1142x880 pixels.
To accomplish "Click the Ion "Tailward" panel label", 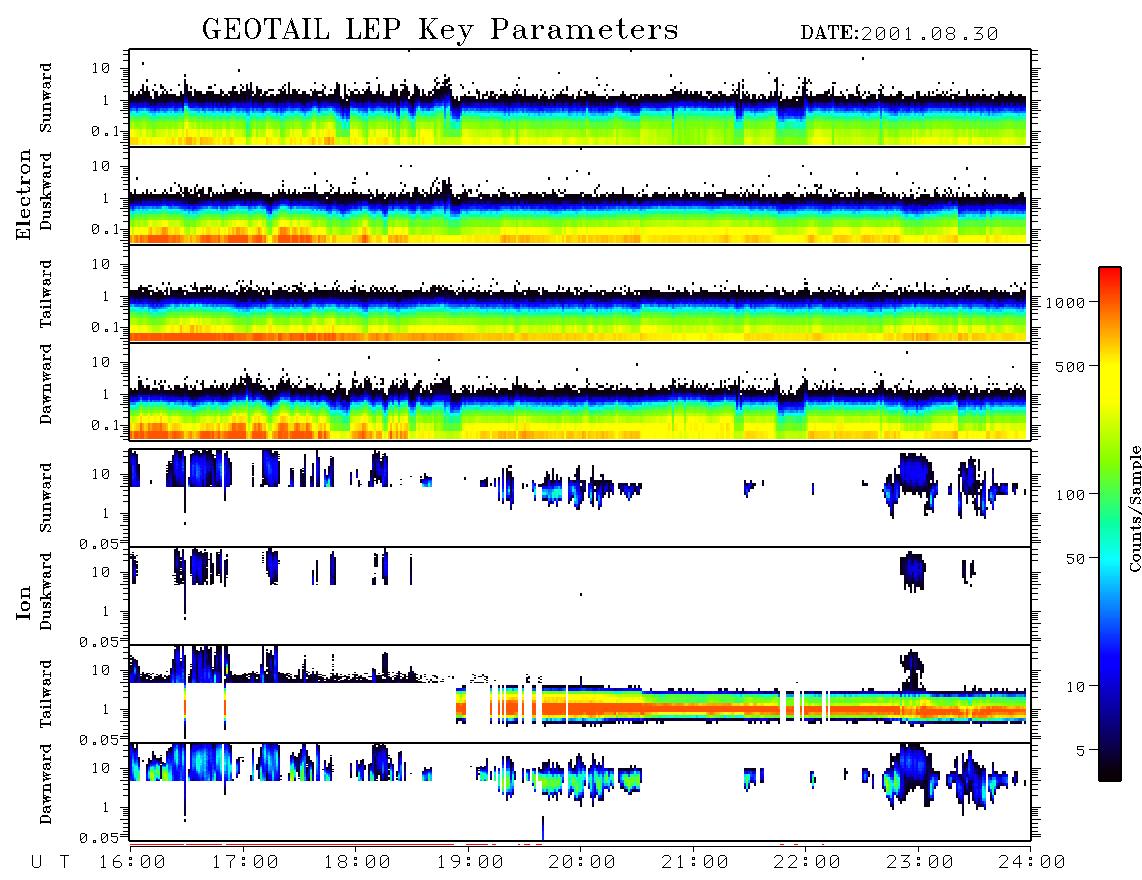I will coord(46,694).
